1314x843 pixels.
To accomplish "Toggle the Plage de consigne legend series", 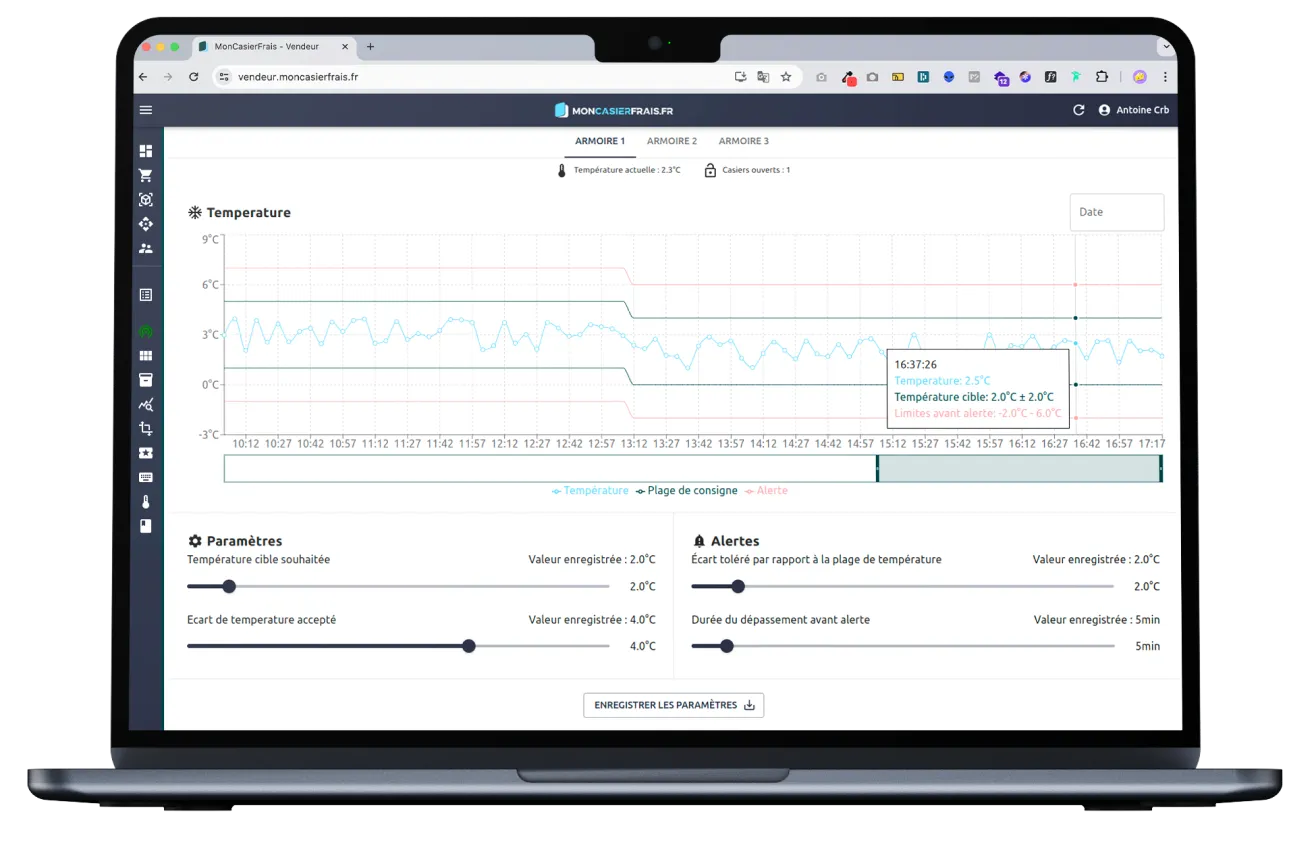I will (x=687, y=491).
